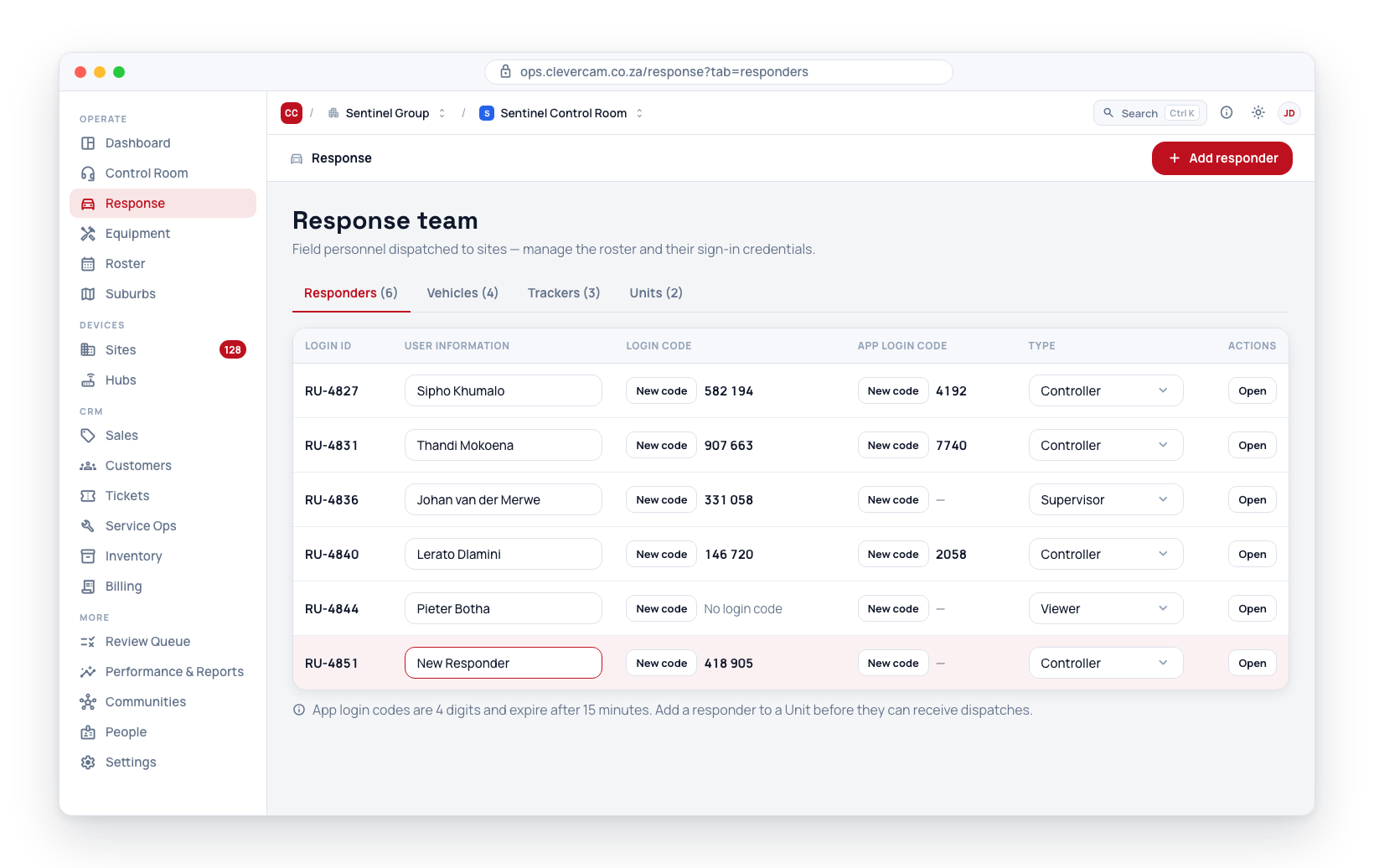The height and width of the screenshot is (868, 1374).
Task: Open Supervisor type dropdown for Johan
Action: point(1106,499)
